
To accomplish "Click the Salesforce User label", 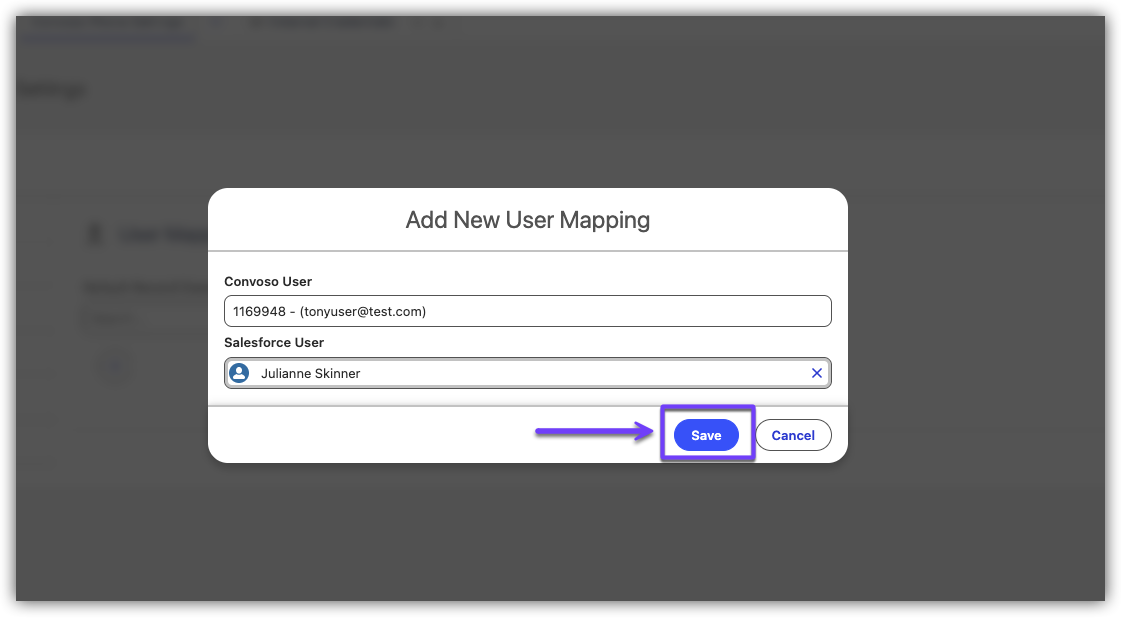I will (274, 343).
